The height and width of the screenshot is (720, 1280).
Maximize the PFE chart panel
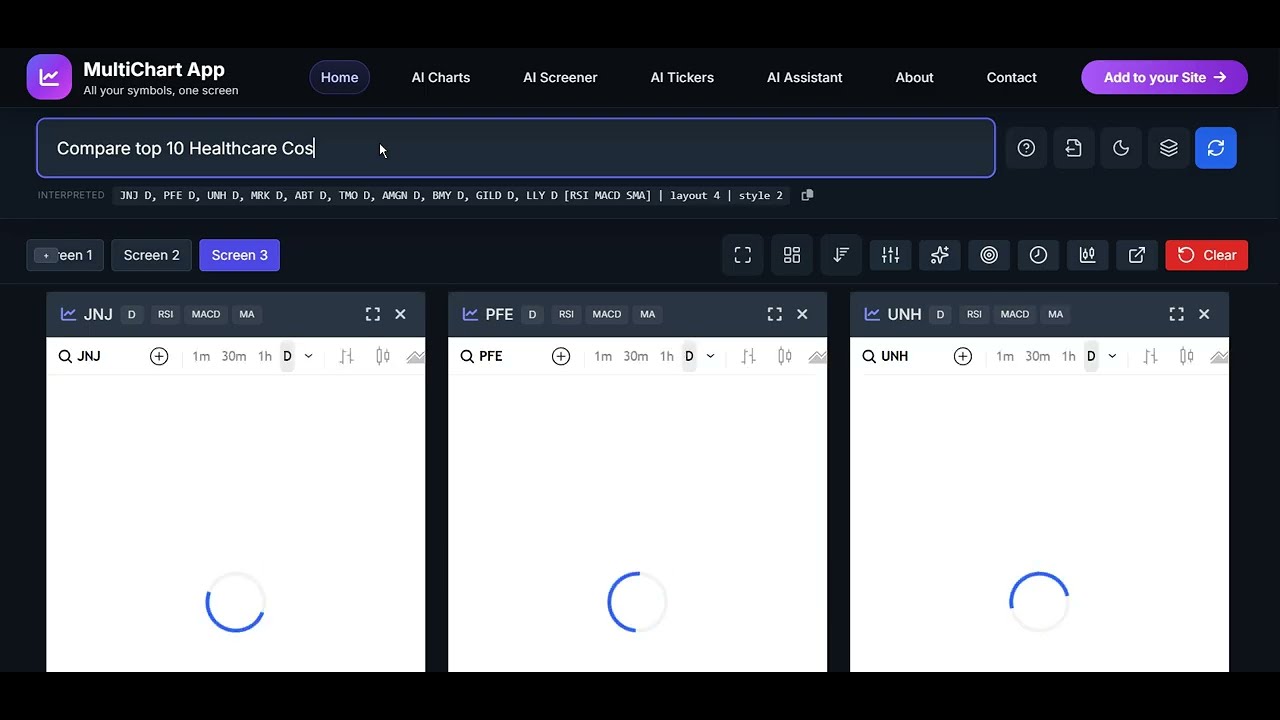(x=775, y=314)
